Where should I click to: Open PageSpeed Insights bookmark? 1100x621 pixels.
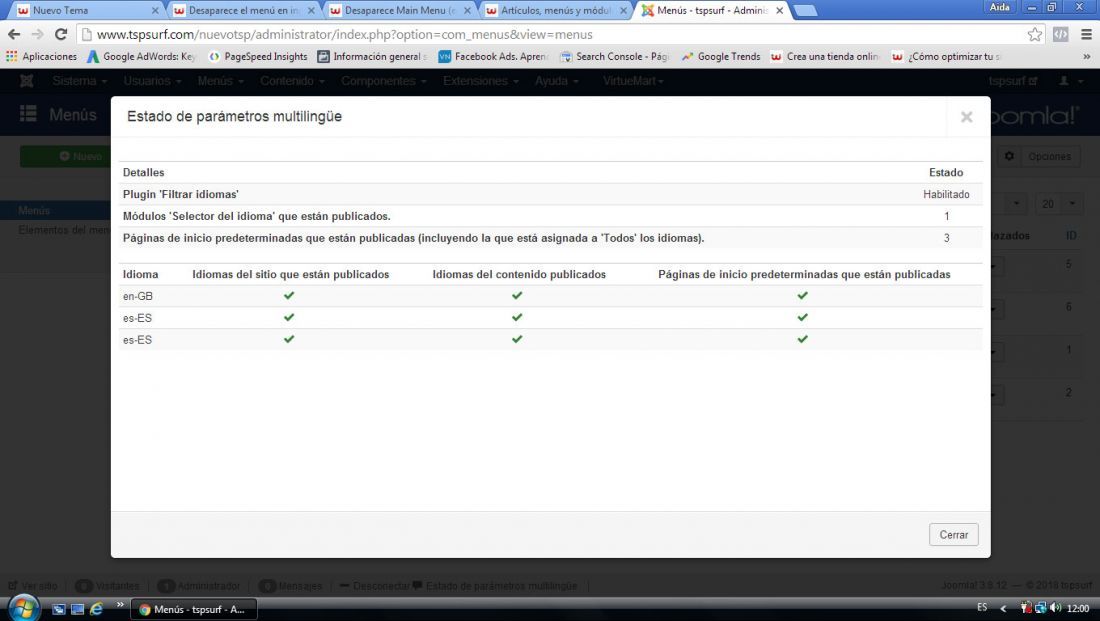click(258, 56)
